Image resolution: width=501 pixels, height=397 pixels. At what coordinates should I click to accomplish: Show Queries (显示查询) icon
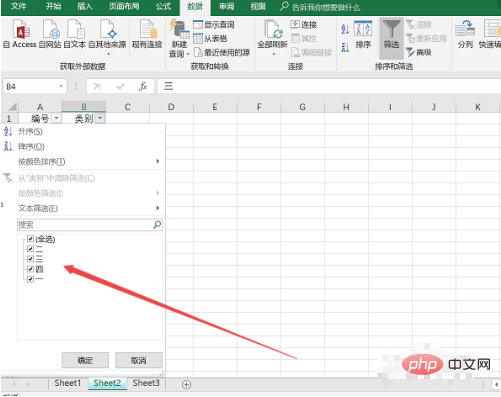click(x=198, y=25)
